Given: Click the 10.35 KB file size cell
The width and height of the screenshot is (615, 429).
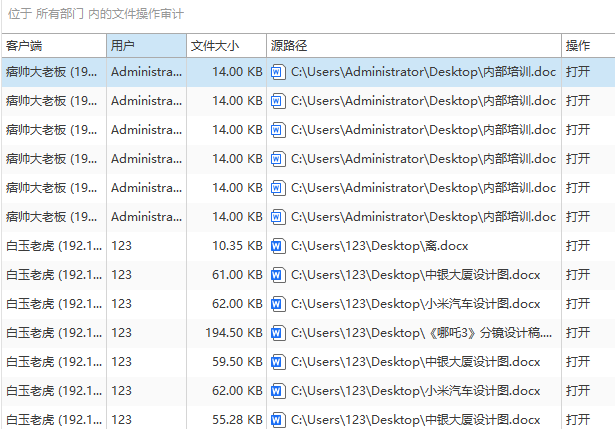Looking at the screenshot, I should click(x=237, y=246).
